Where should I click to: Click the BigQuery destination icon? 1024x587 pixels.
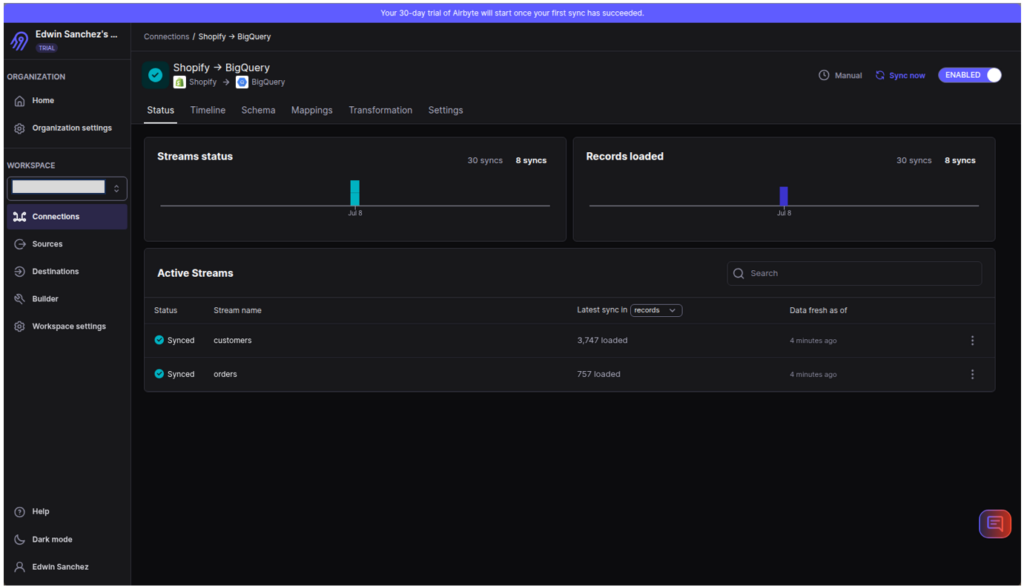[242, 82]
